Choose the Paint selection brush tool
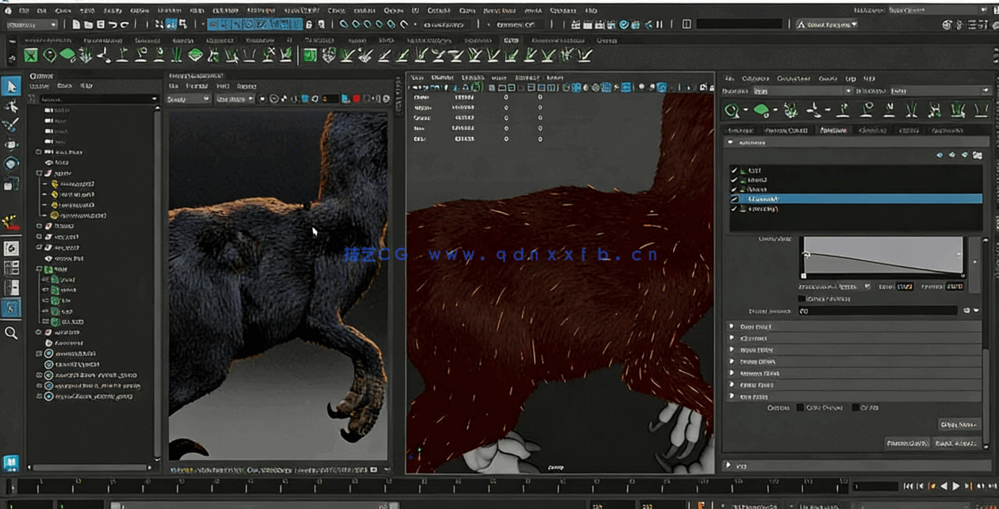Screen dimensions: 999x509 pos(11,125)
